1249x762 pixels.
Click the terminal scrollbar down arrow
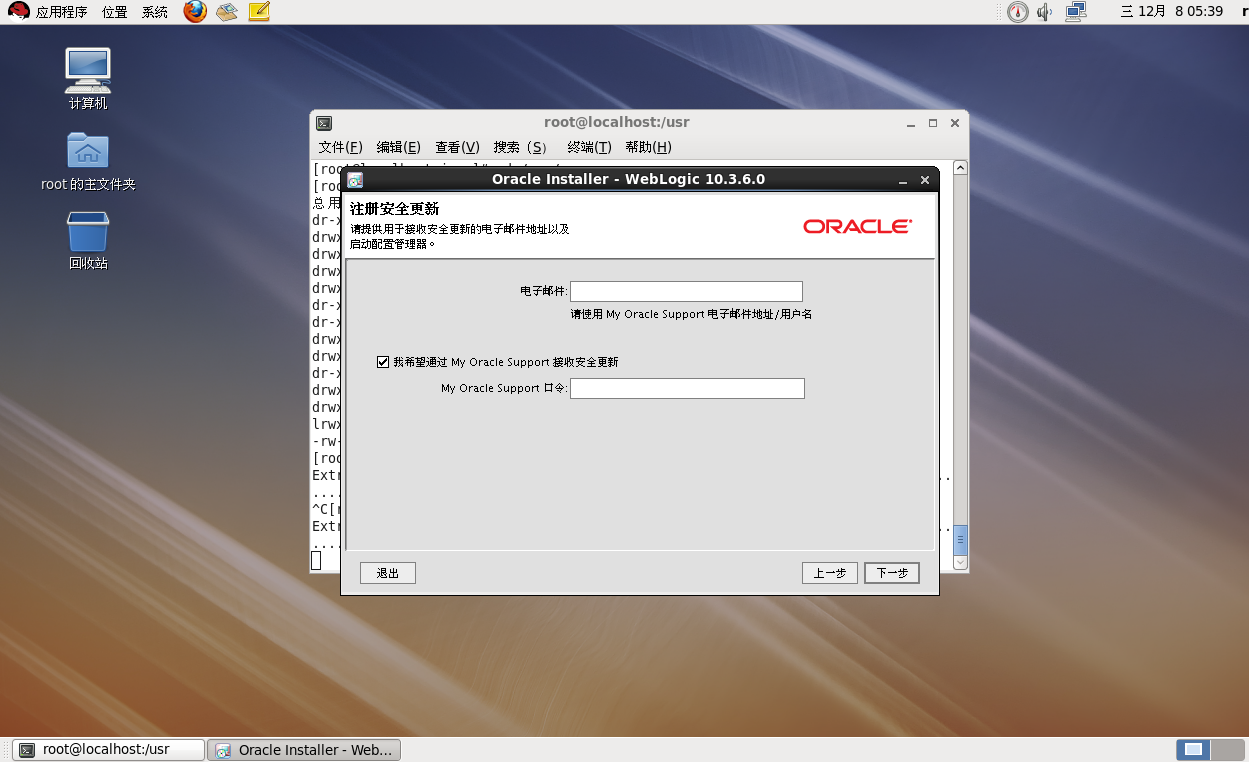click(960, 563)
